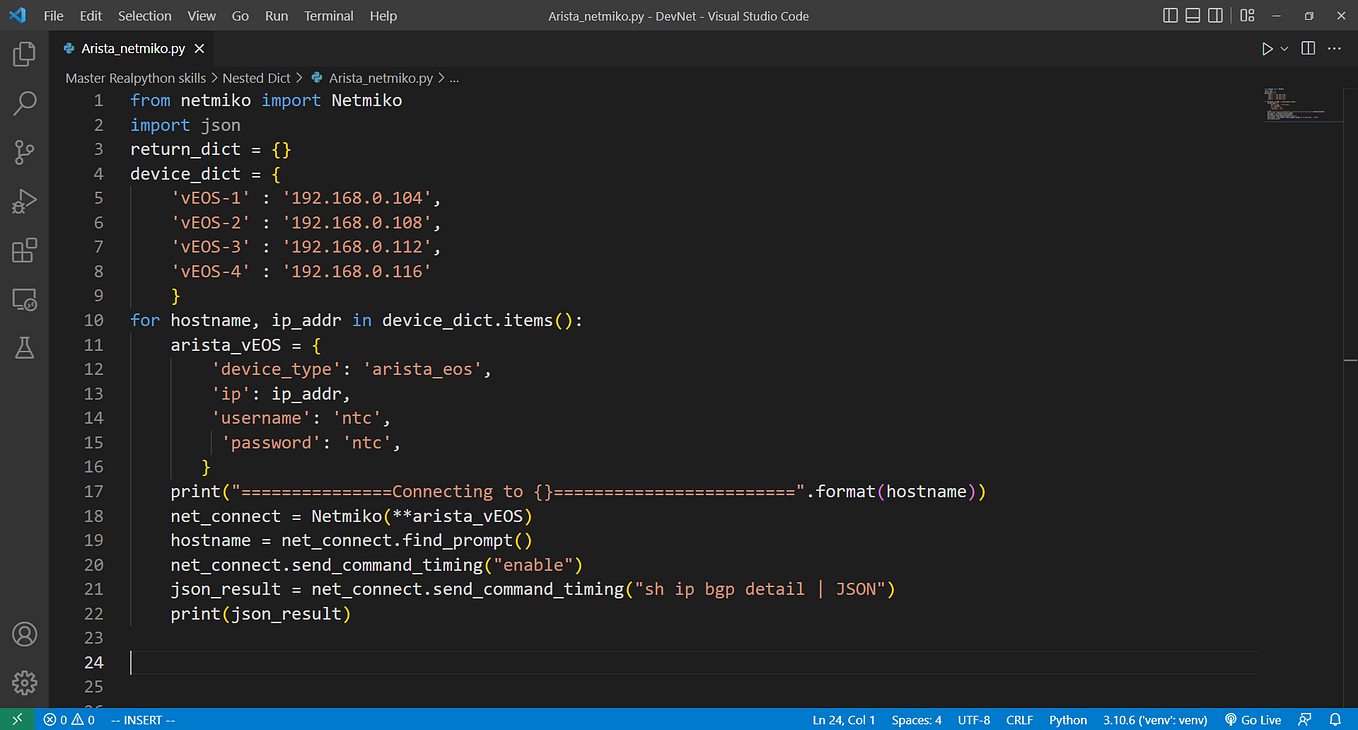Click UTF-8 encoding in the status bar

pos(974,719)
